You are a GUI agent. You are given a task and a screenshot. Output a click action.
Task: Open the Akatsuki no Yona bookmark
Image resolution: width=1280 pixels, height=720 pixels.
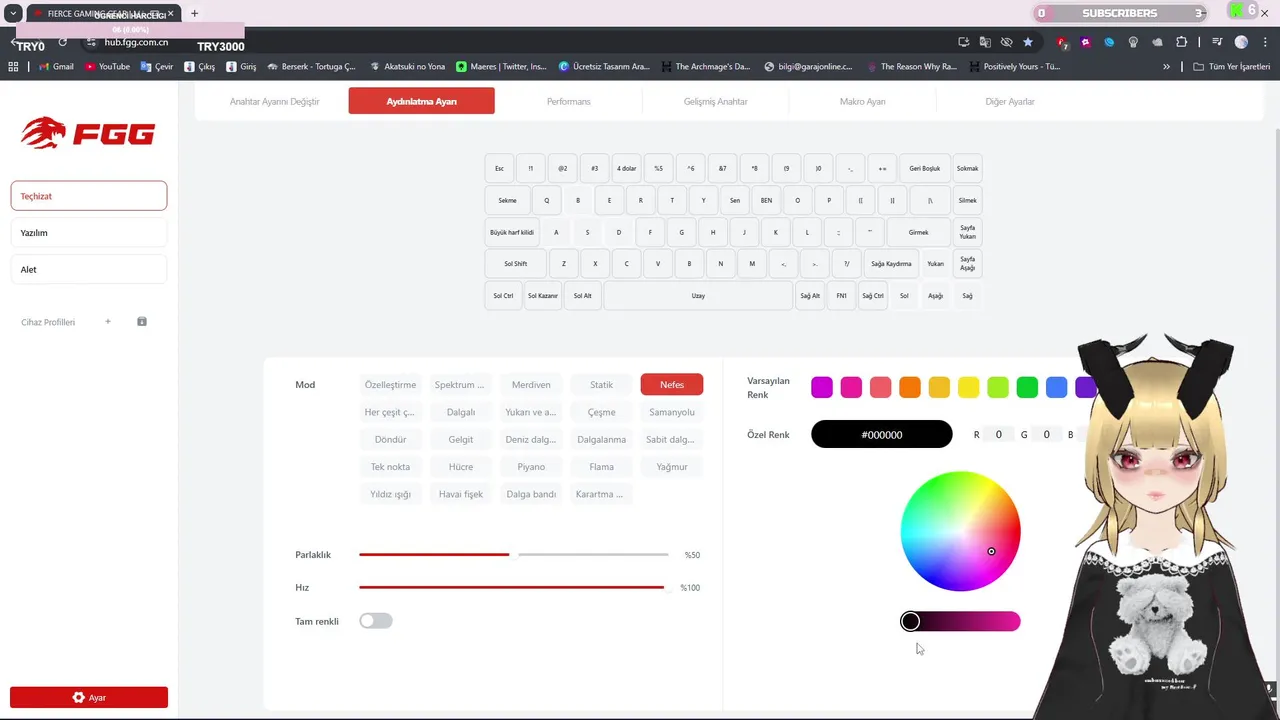coord(407,67)
